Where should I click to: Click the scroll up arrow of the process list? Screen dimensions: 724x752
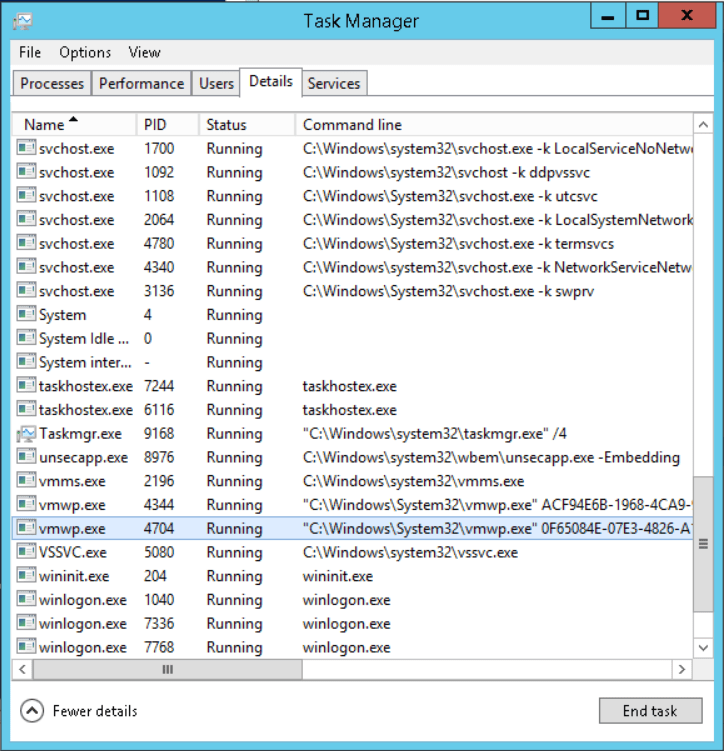coord(703,125)
